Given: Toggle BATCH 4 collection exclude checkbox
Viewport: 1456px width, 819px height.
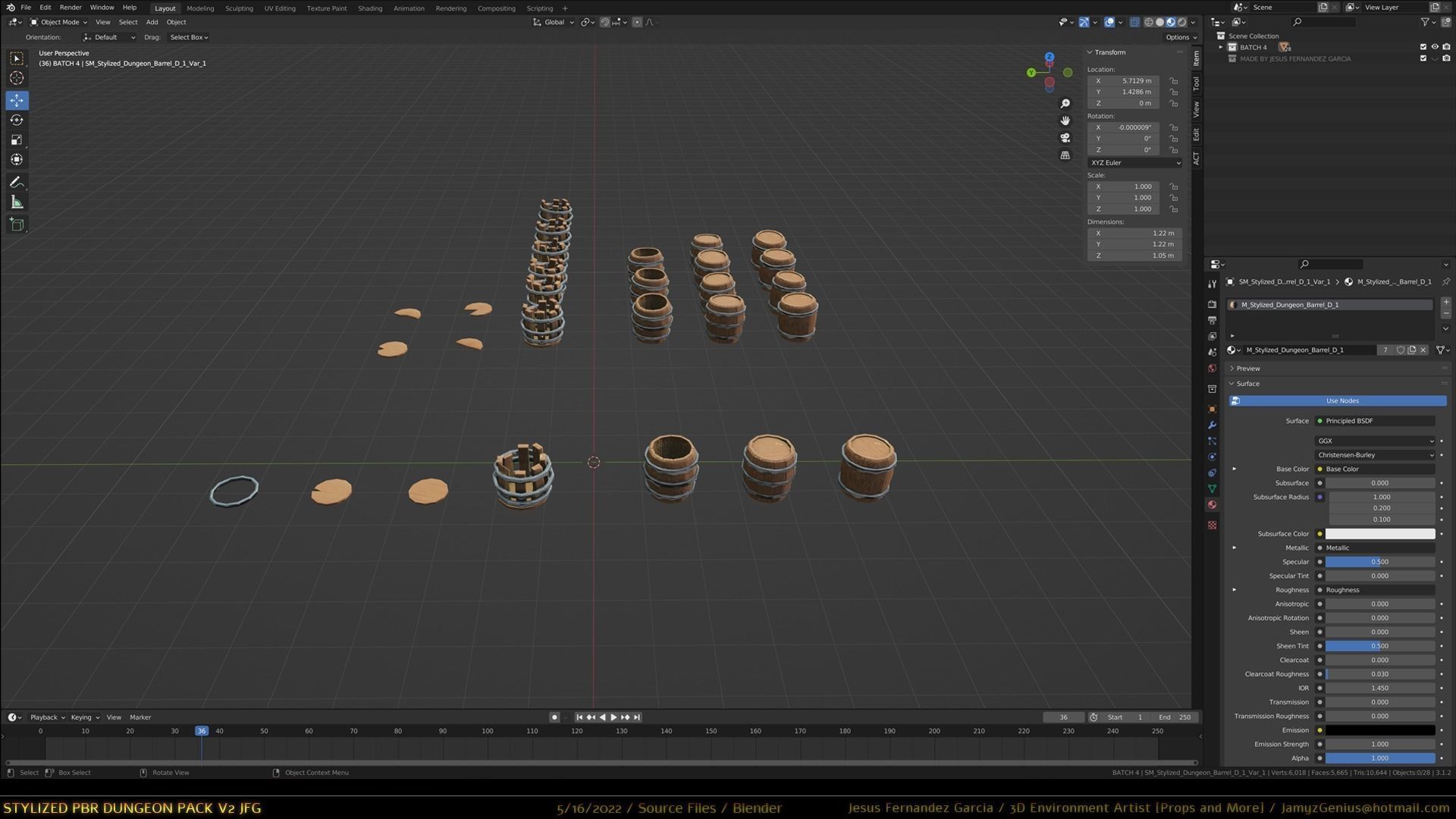Looking at the screenshot, I should point(1423,47).
